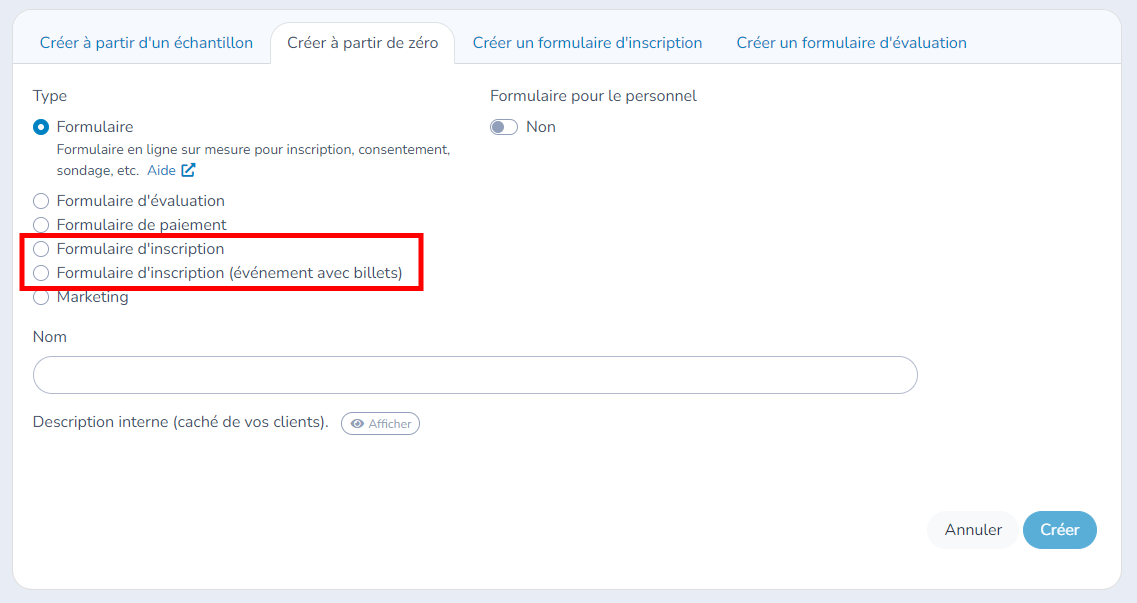Select the 'Formulaire' radio option
This screenshot has height=603, width=1137.
(x=41, y=127)
